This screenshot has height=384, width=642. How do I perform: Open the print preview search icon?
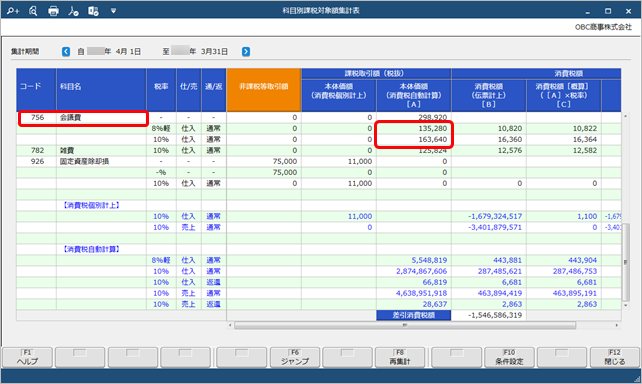click(x=33, y=11)
